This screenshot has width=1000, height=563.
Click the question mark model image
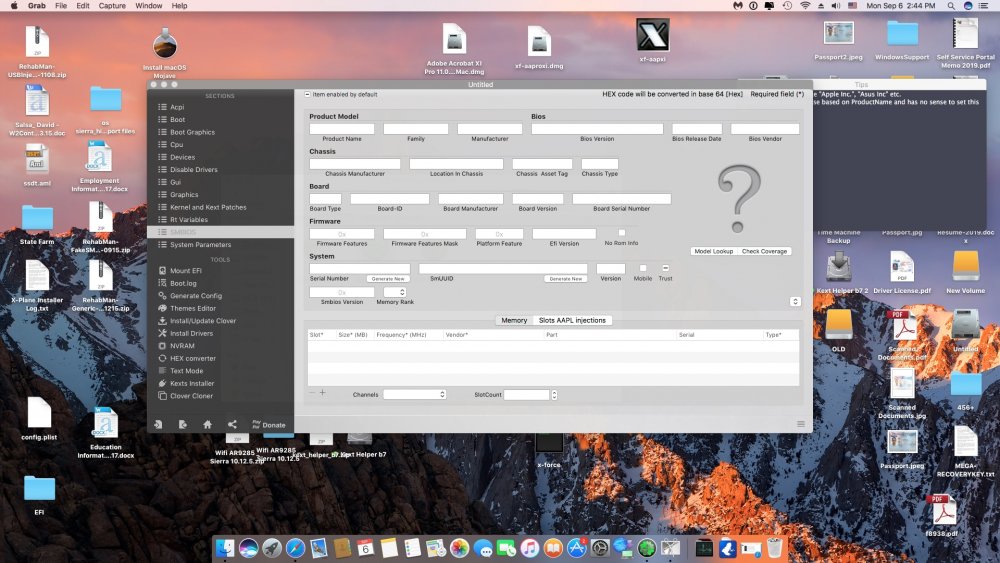(739, 199)
